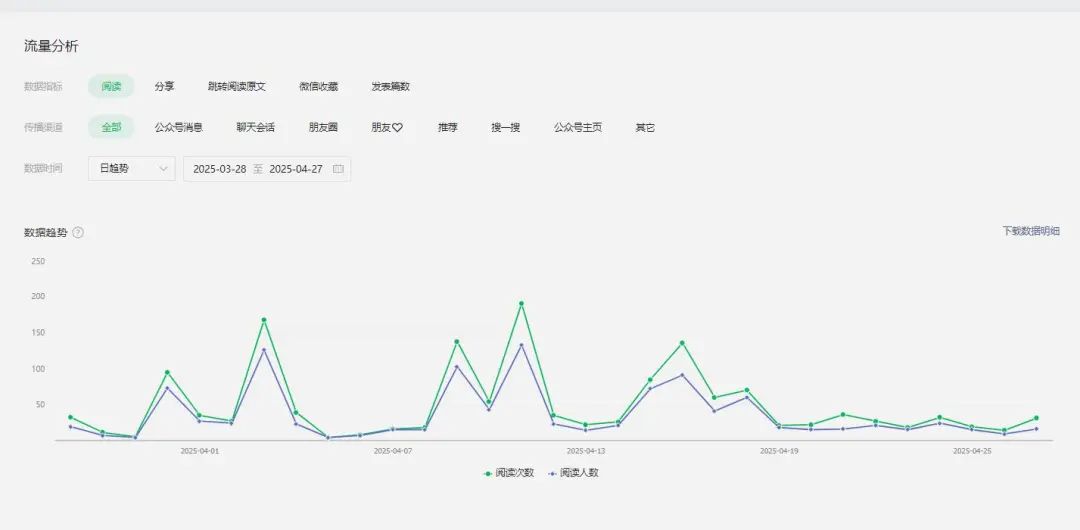Select 发表篇数 metric
Image resolution: width=1080 pixels, height=530 pixels.
point(391,86)
